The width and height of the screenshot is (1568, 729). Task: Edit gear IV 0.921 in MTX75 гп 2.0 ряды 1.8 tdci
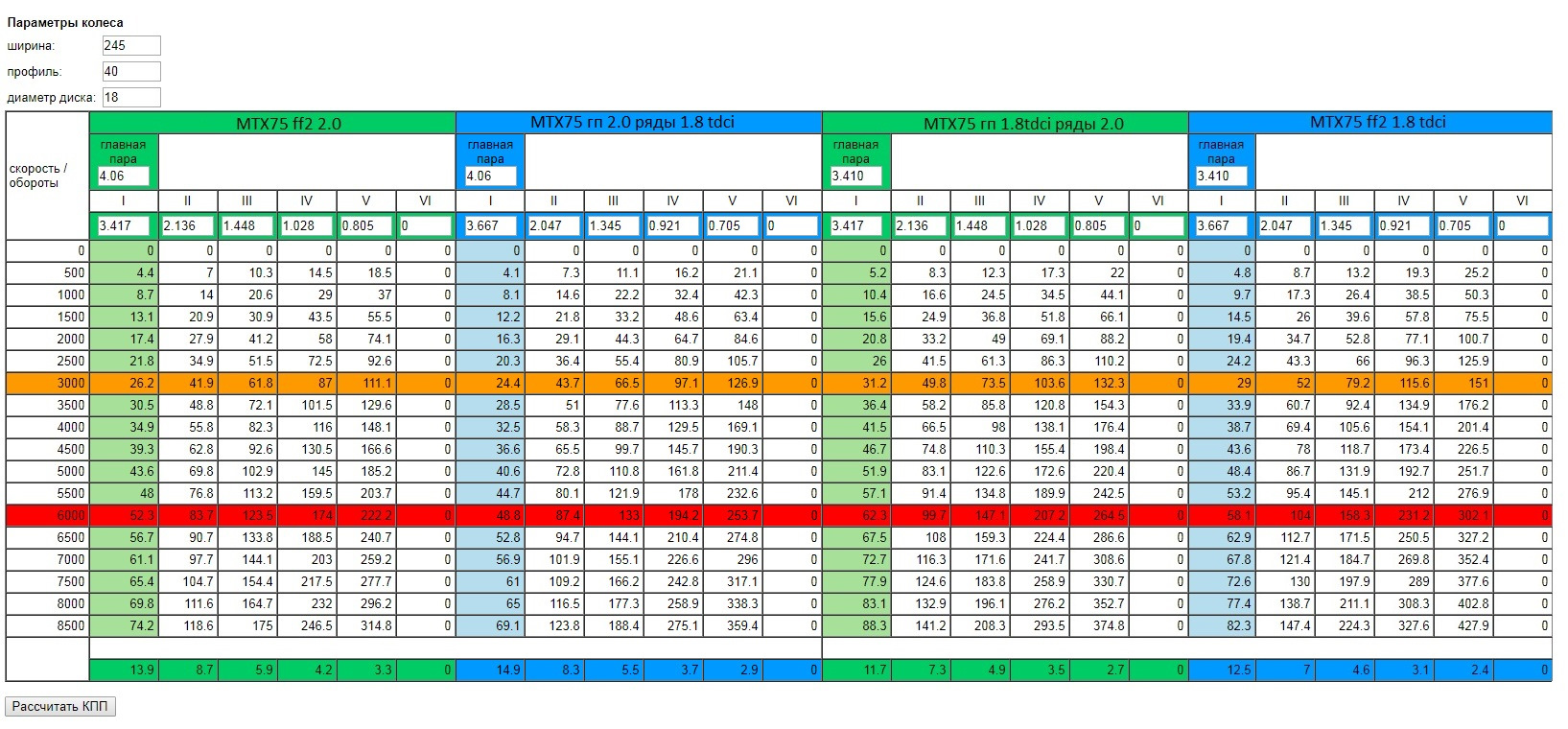[x=673, y=226]
